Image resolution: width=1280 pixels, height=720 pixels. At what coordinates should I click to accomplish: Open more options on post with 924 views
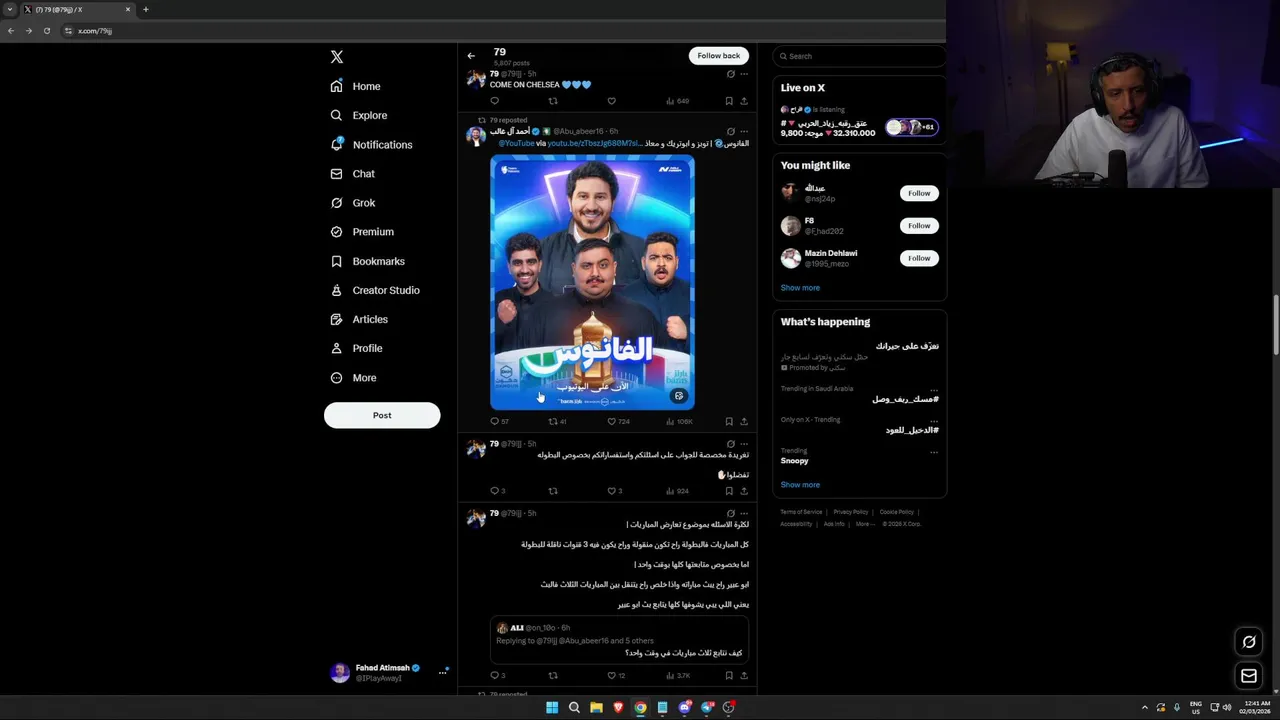743,444
